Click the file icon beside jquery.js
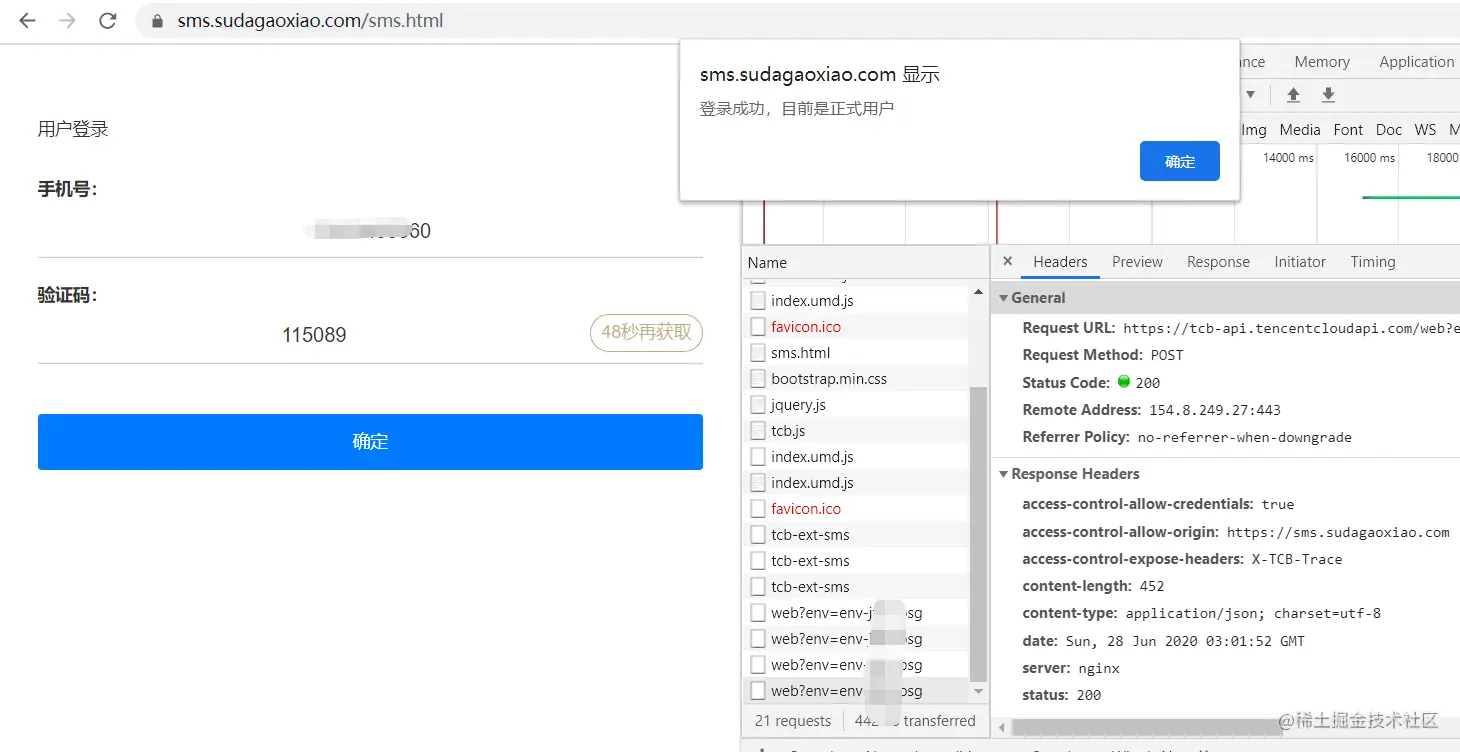The height and width of the screenshot is (752, 1460). [758, 405]
